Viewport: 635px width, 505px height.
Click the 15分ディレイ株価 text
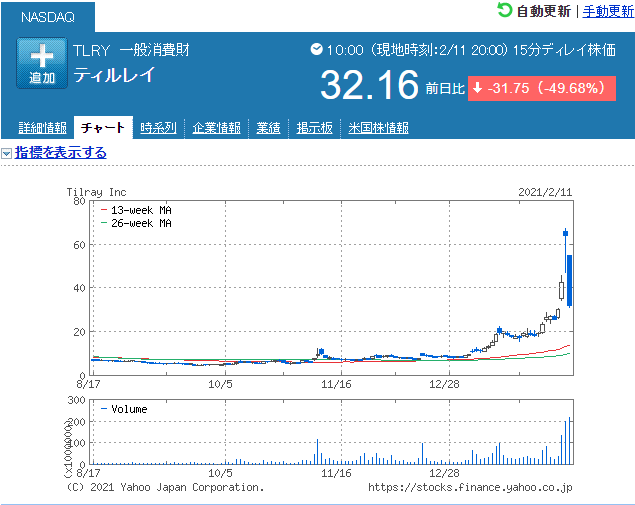click(564, 50)
